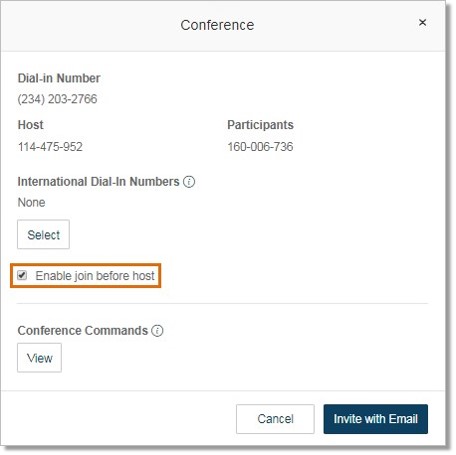
Task: Click the Conference title in header
Action: point(217,25)
